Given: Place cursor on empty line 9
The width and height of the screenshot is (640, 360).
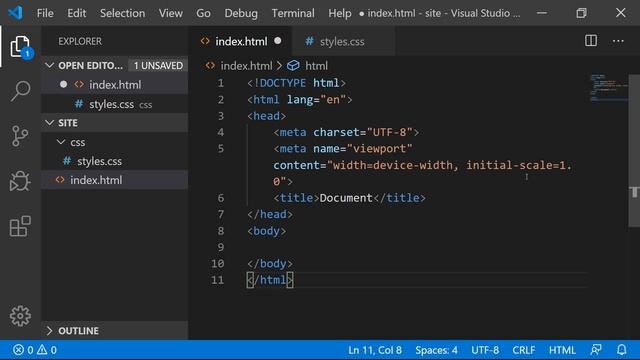Looking at the screenshot, I should pos(416,247).
